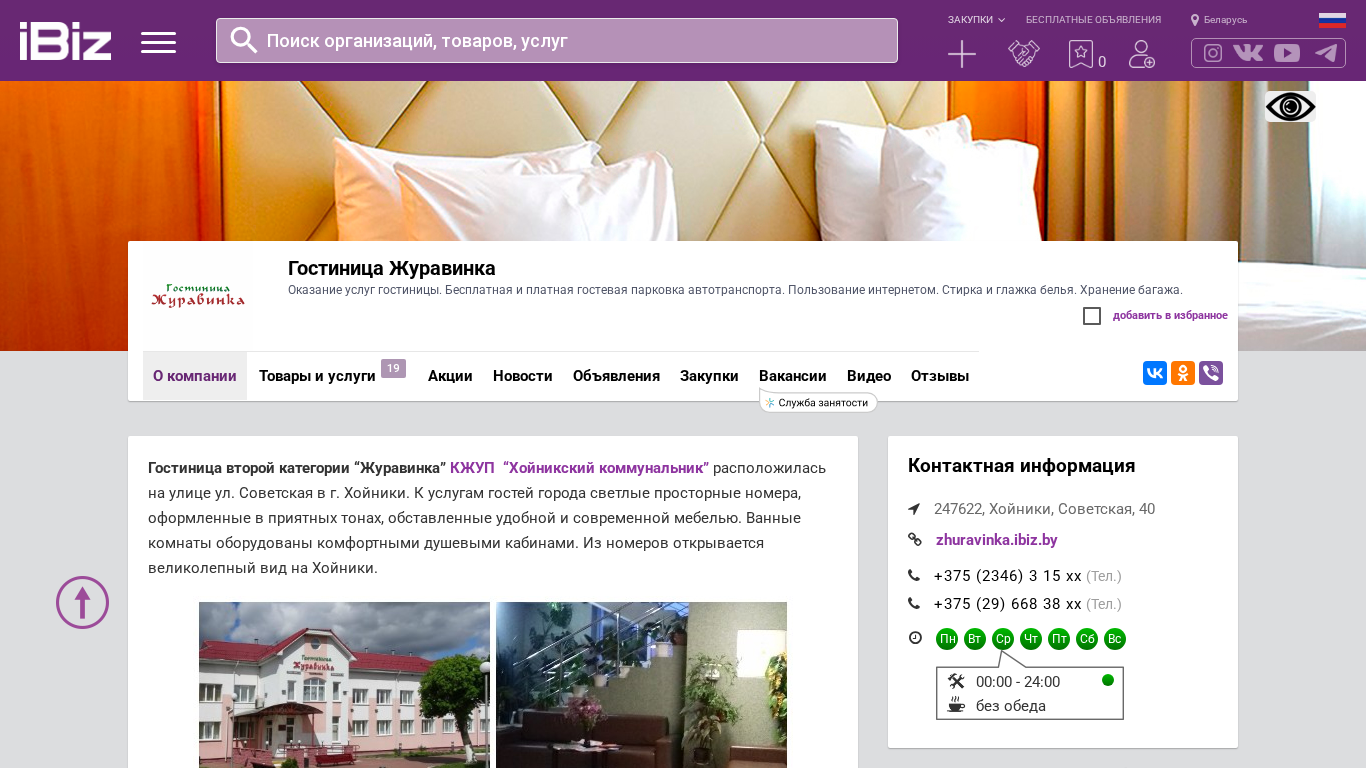
Task: Open the handshake partners icon
Action: point(1024,54)
